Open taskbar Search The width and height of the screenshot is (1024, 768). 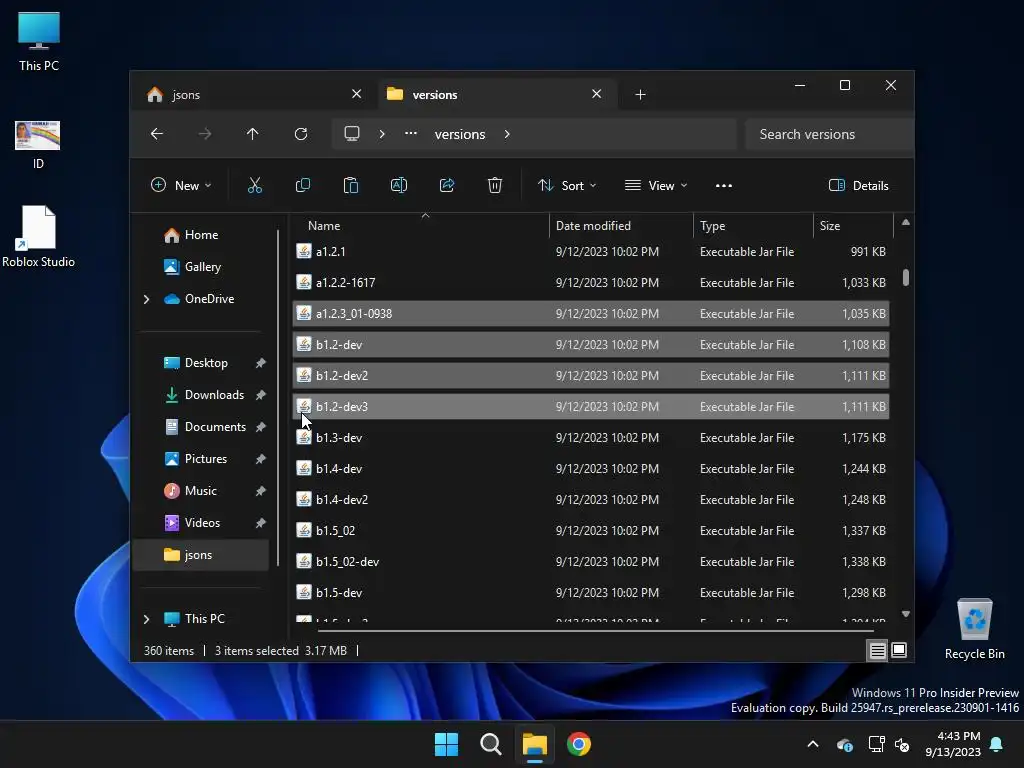(490, 744)
